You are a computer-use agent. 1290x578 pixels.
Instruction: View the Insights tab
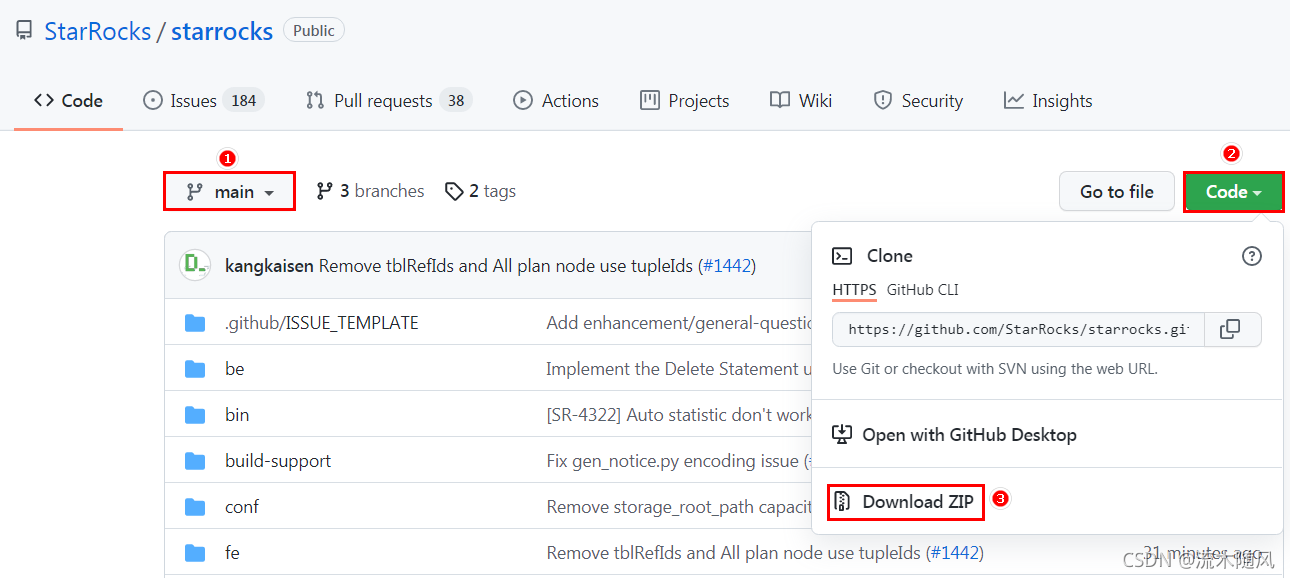click(x=1048, y=101)
